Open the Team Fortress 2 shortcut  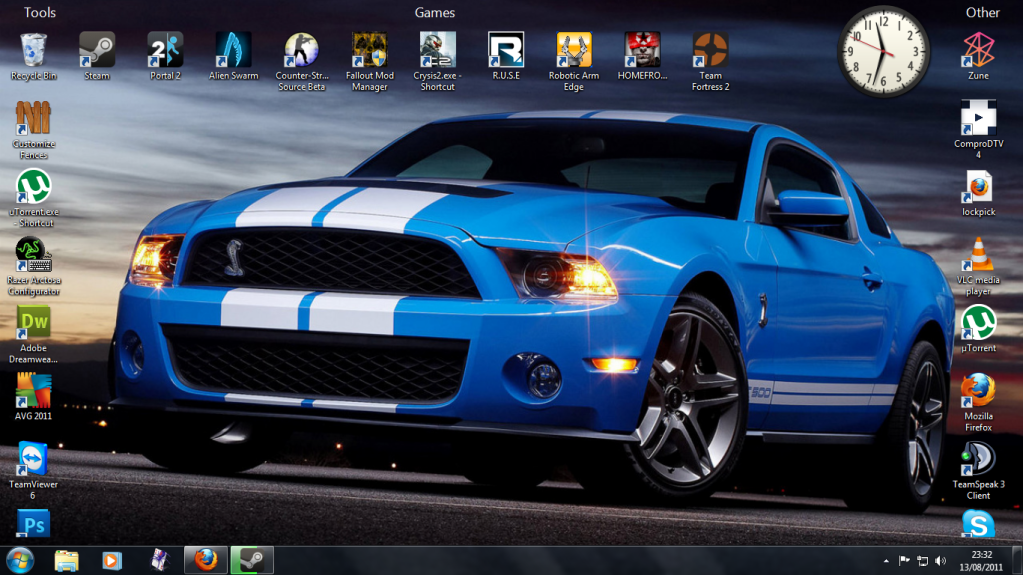(x=710, y=51)
